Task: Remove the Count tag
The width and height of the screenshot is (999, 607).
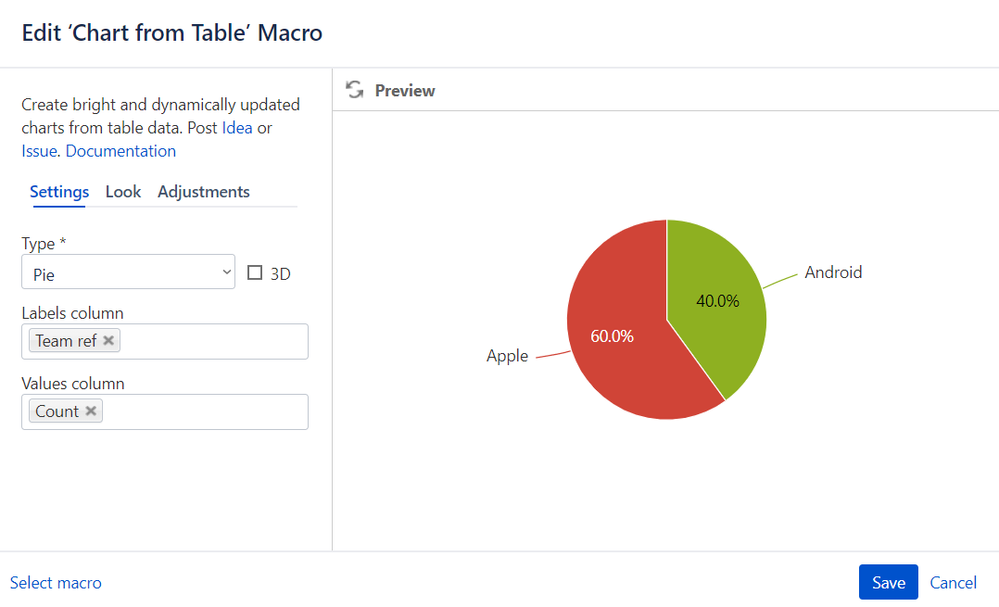Action: pos(91,411)
